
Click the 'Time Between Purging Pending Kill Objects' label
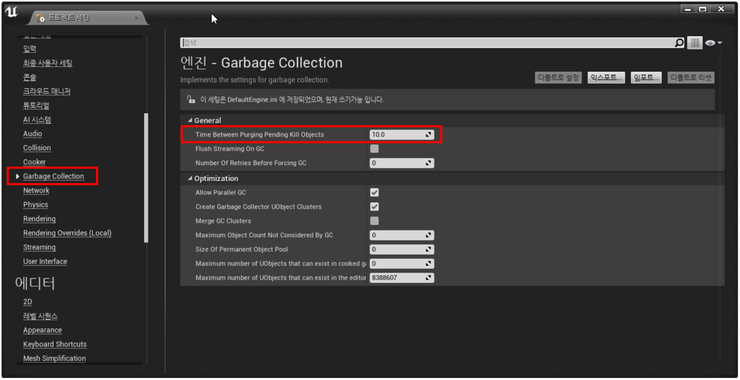260,135
